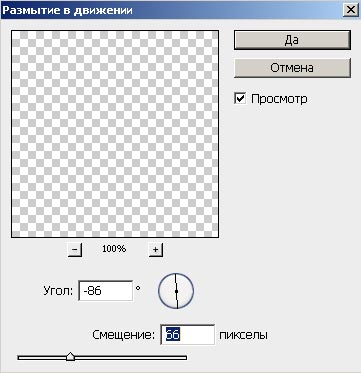
Task: Click the circular angle dial
Action: [176, 291]
